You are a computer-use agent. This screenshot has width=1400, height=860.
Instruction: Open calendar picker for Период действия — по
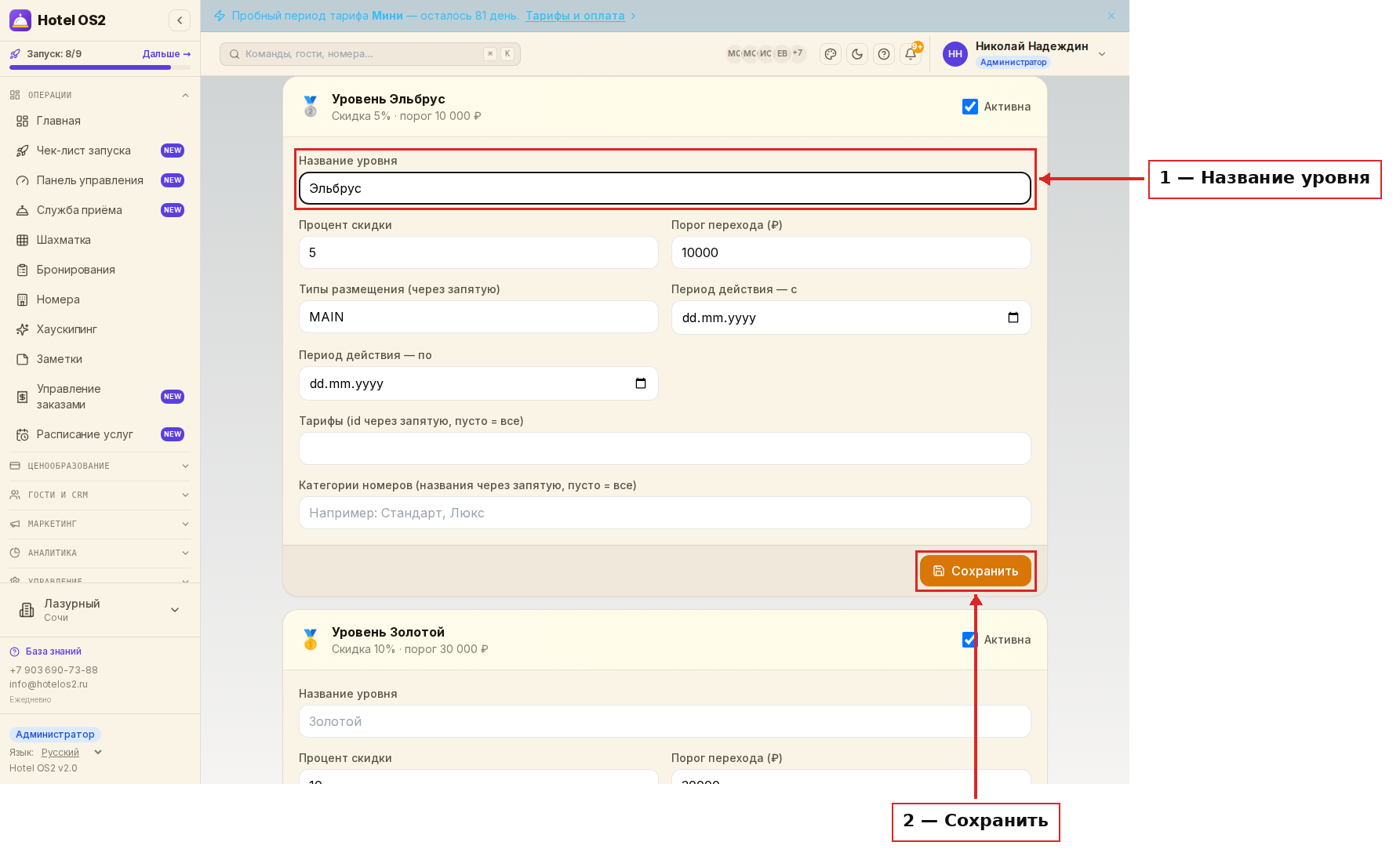641,383
